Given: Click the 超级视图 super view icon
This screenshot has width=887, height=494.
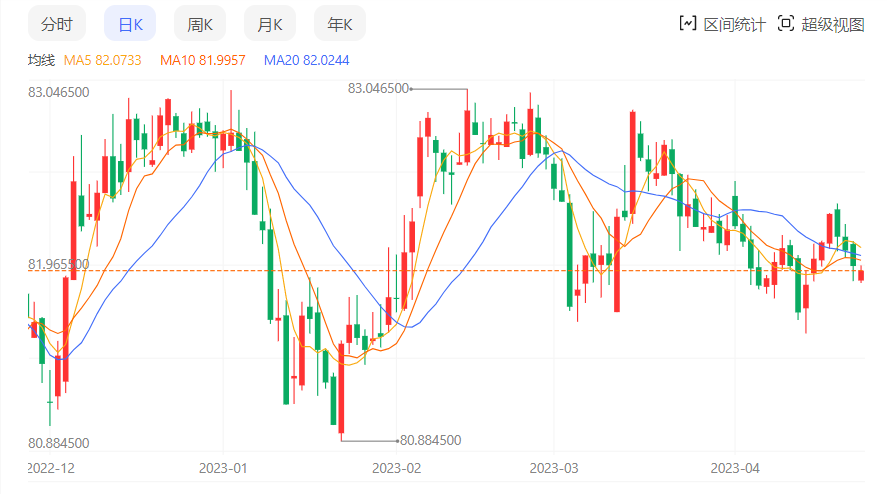Looking at the screenshot, I should click(785, 24).
